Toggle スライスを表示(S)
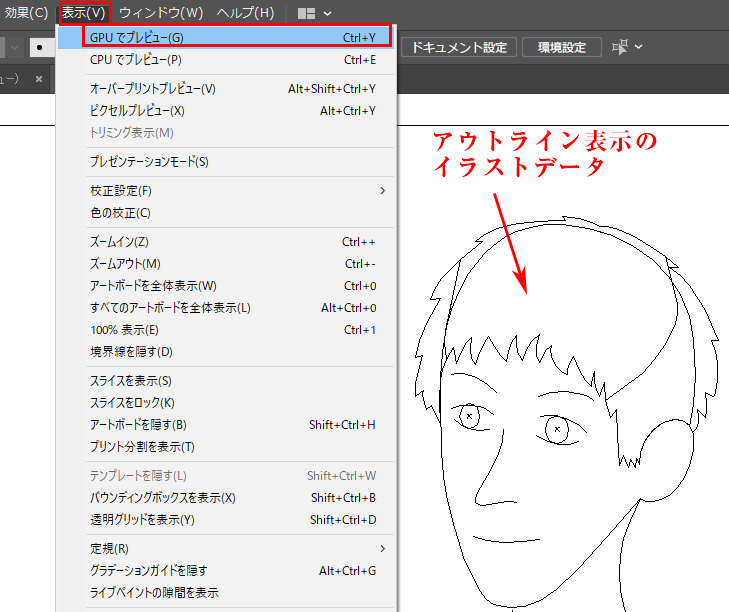The width and height of the screenshot is (729, 612). 225,381
